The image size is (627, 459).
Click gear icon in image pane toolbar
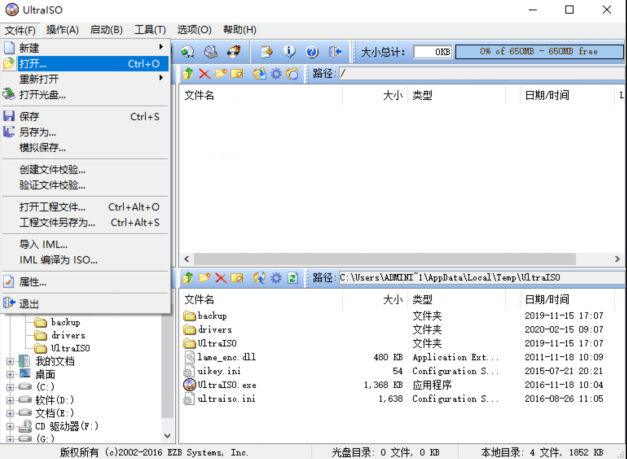pyautogui.click(x=276, y=74)
